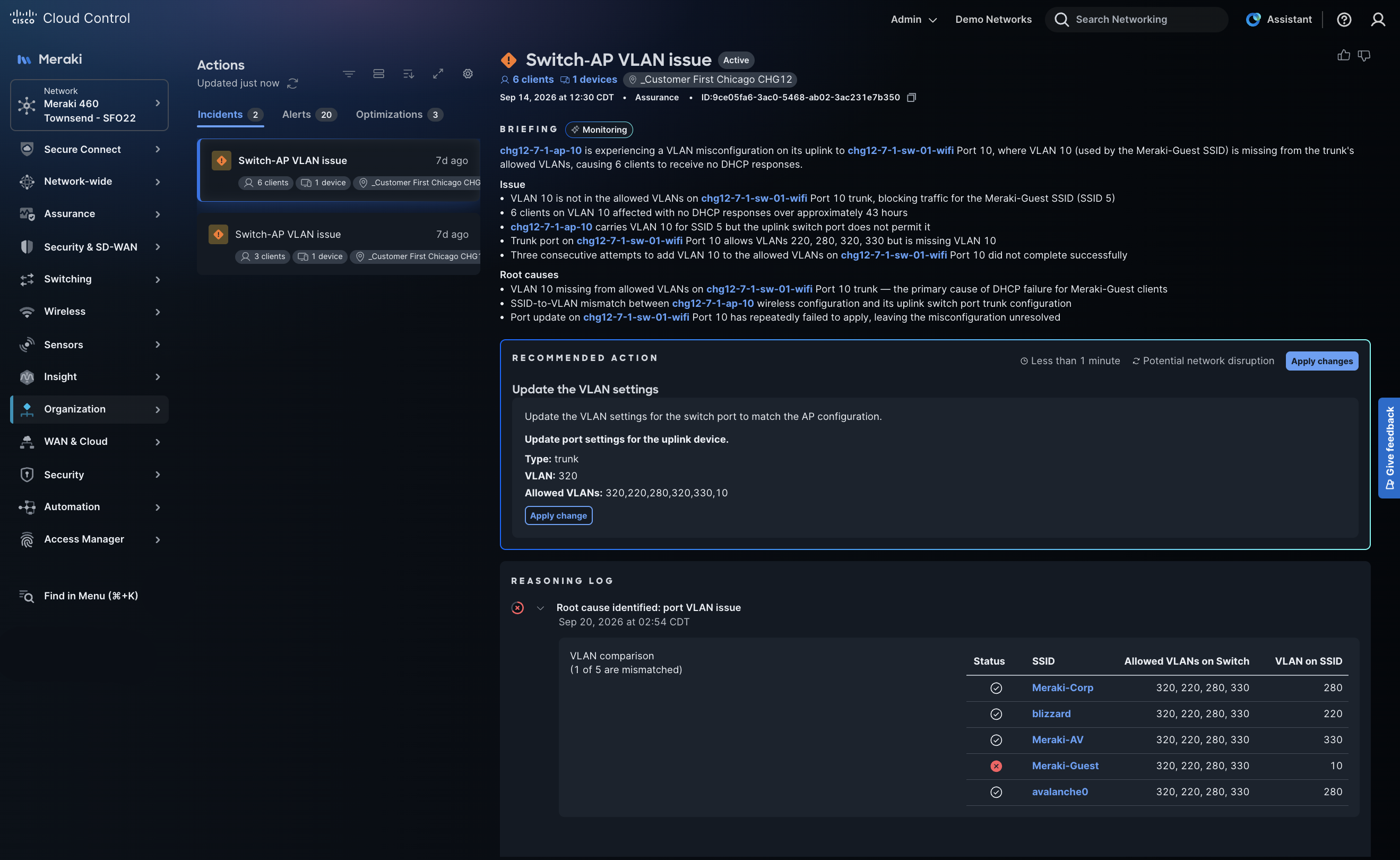Click the Apply changes button

pyautogui.click(x=1321, y=361)
